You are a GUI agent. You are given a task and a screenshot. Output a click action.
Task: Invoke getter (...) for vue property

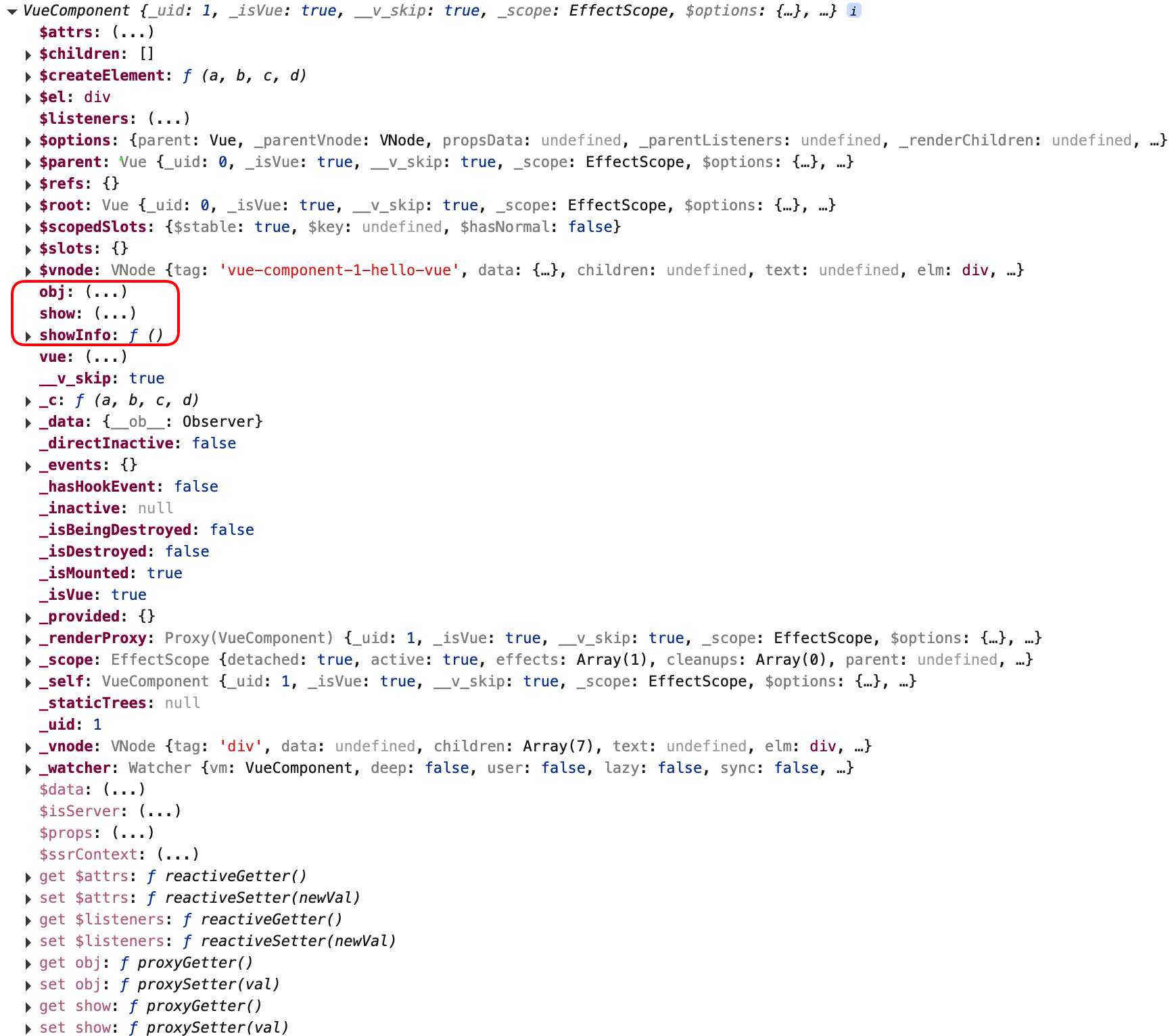click(106, 356)
